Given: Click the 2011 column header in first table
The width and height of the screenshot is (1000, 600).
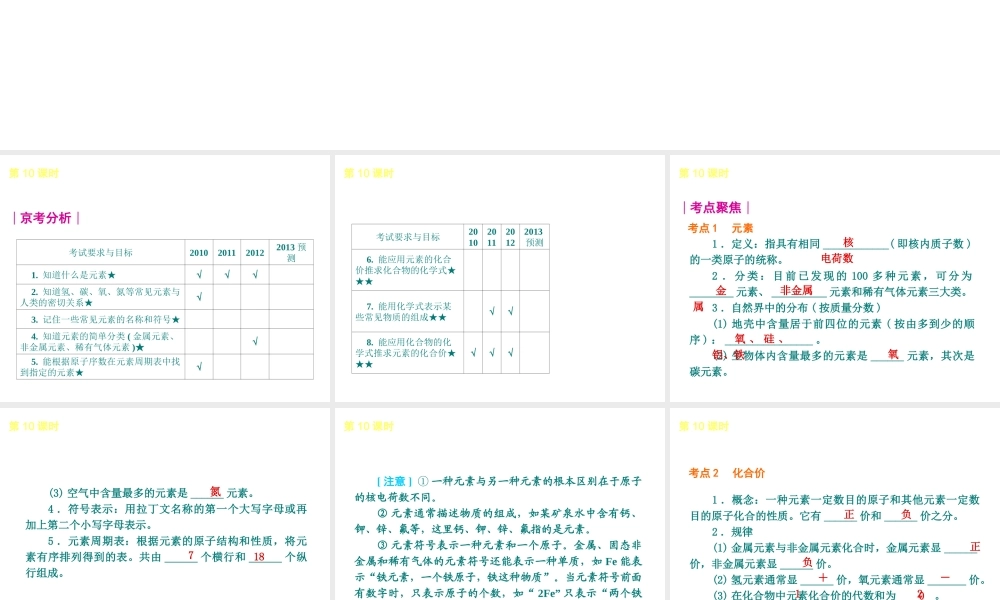Looking at the screenshot, I should tap(227, 252).
